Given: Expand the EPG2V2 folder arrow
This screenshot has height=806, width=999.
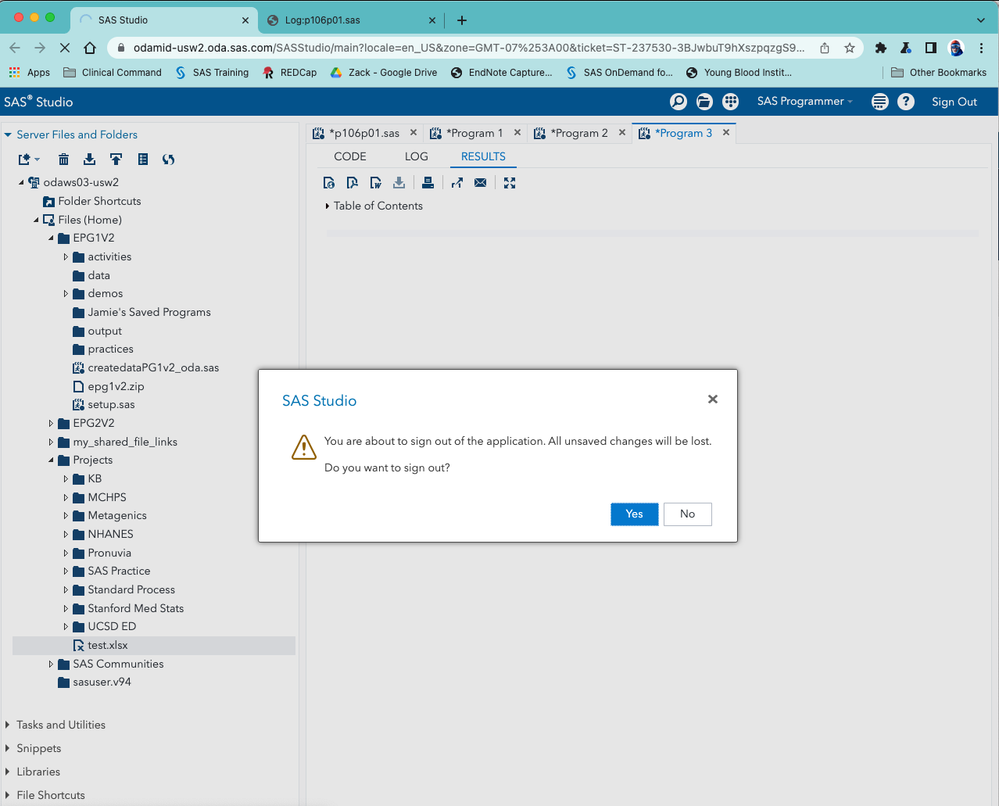Looking at the screenshot, I should click(x=51, y=423).
